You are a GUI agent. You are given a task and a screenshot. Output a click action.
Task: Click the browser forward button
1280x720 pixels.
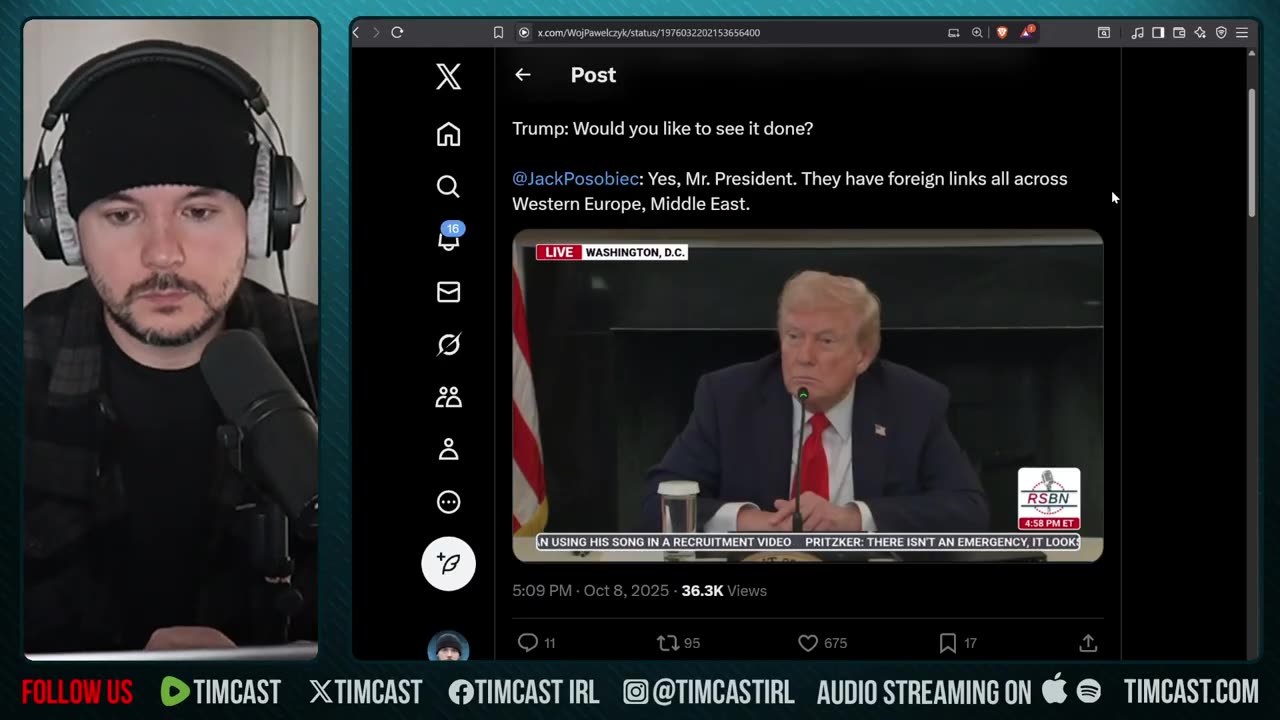pyautogui.click(x=376, y=33)
